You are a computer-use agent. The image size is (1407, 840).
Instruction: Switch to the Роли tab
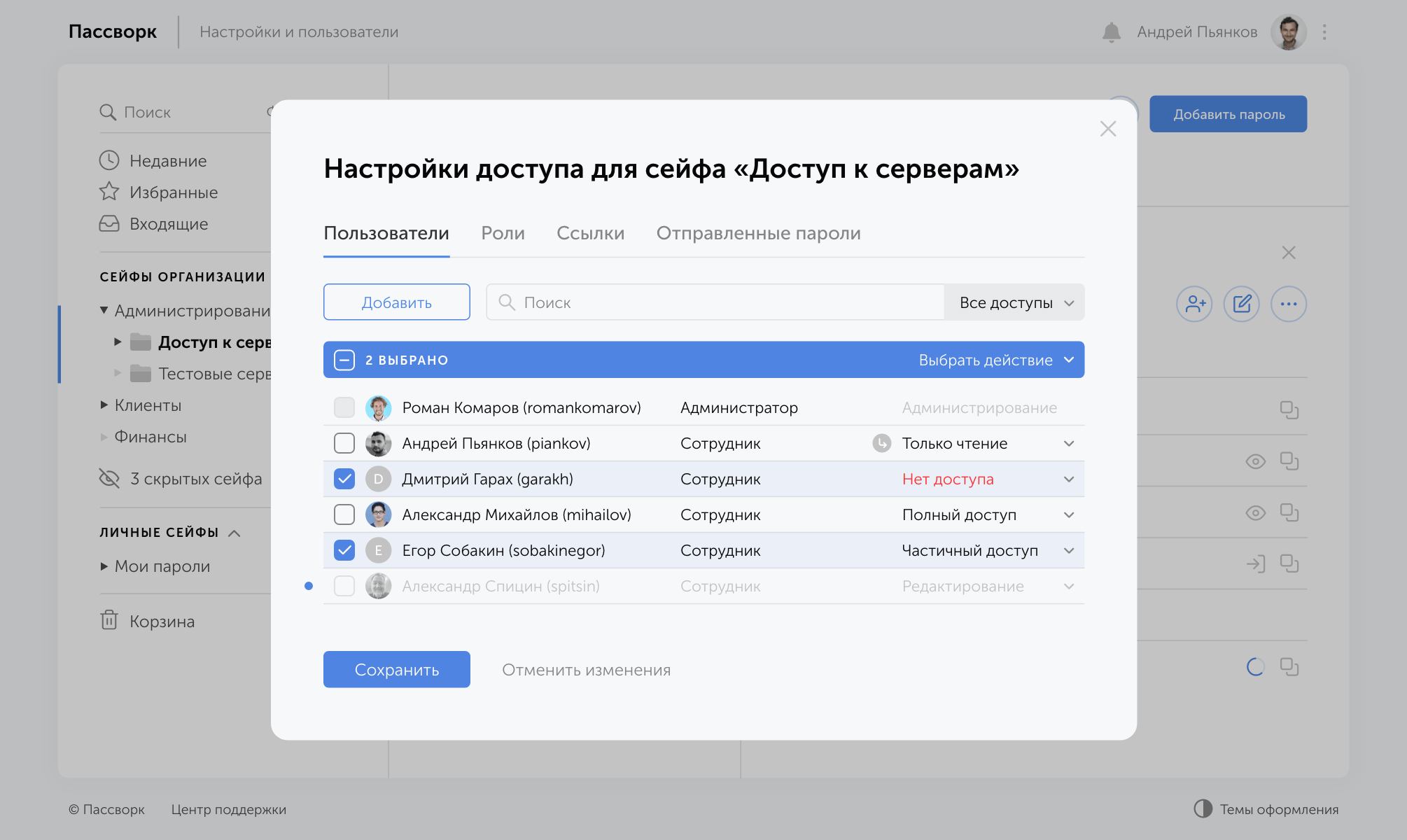click(503, 233)
